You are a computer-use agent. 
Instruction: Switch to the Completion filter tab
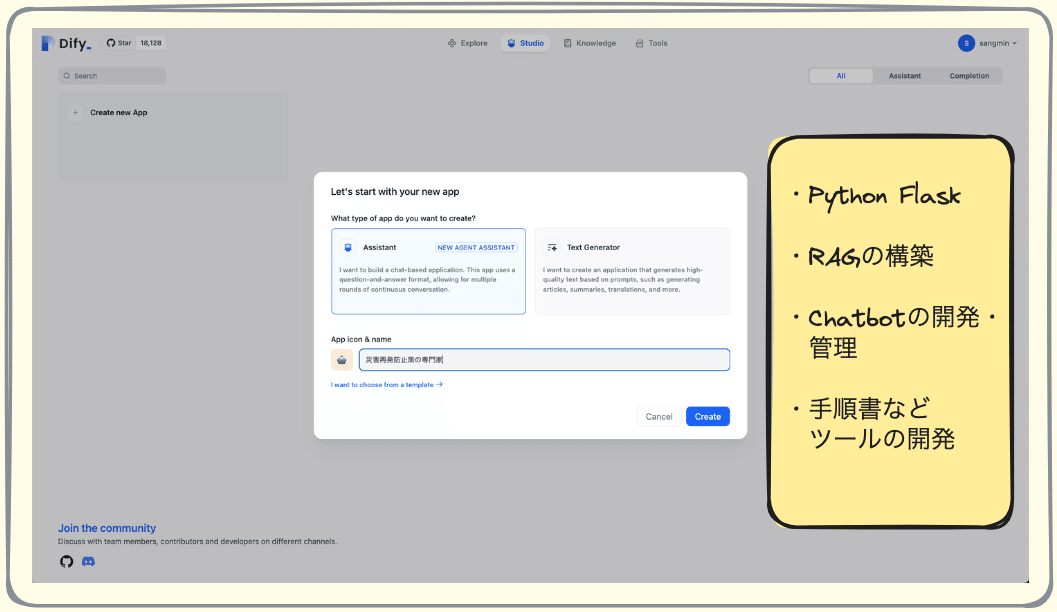click(x=968, y=75)
